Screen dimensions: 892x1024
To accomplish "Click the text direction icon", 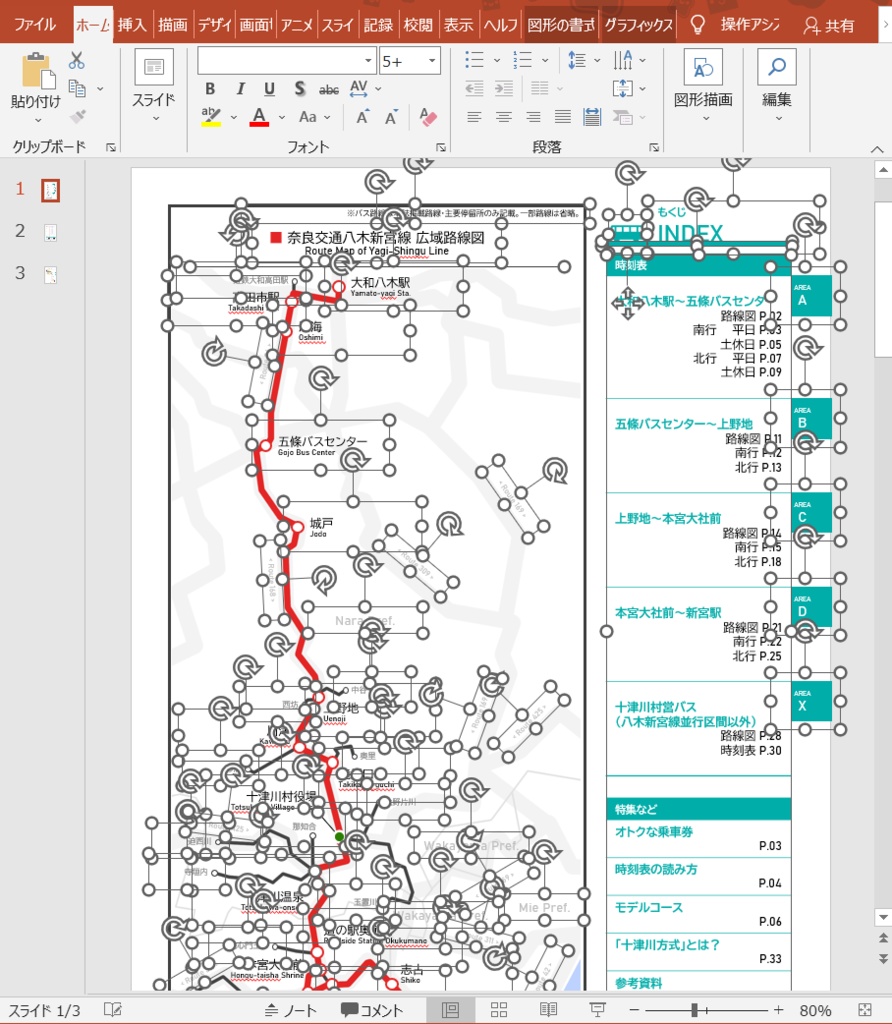I will 622,60.
